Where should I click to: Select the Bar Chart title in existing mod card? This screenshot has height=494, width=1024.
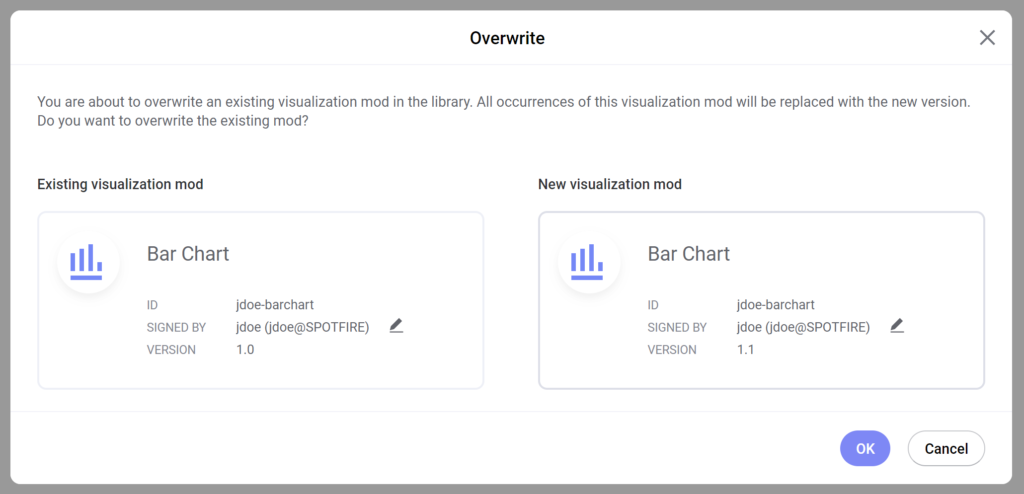point(188,254)
